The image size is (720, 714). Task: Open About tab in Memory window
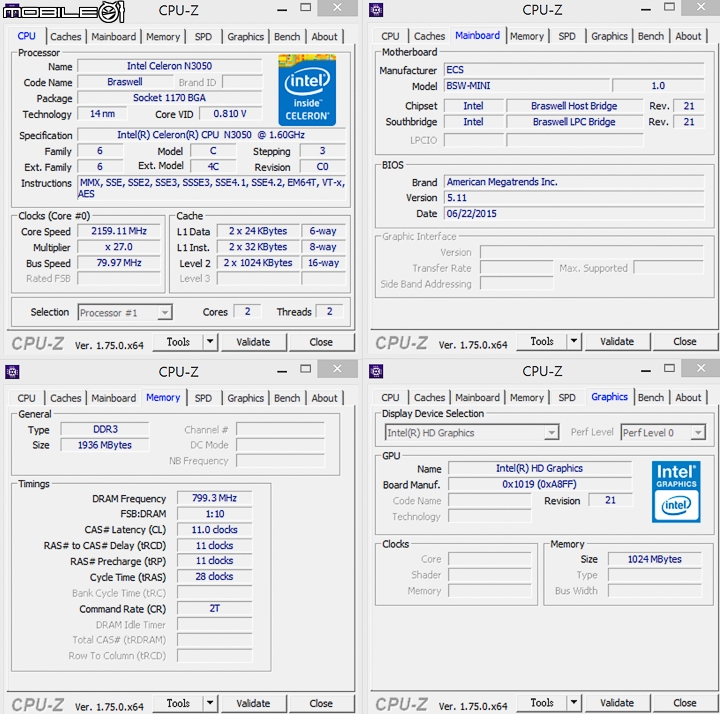(x=324, y=398)
